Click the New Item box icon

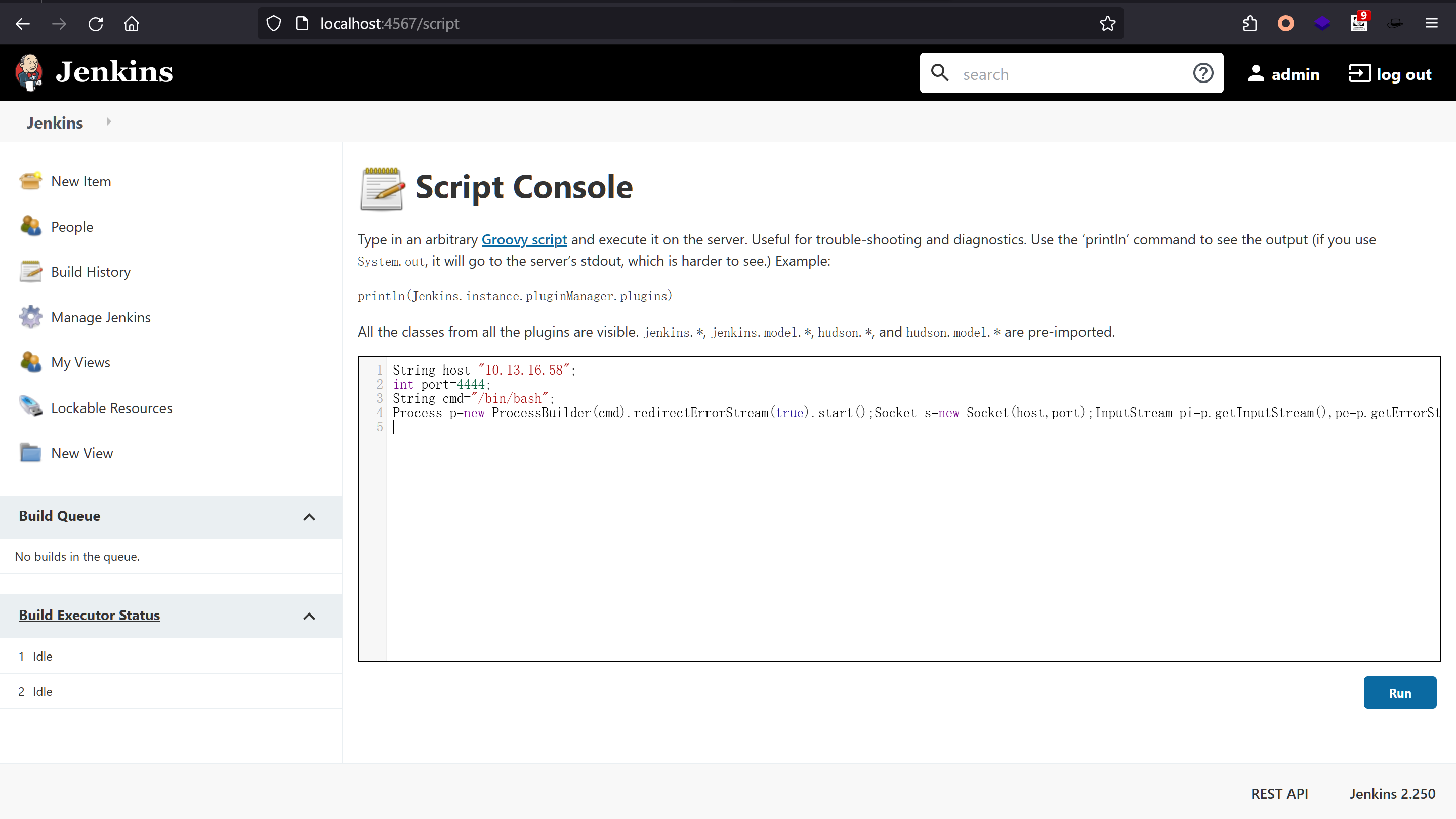tap(30, 181)
